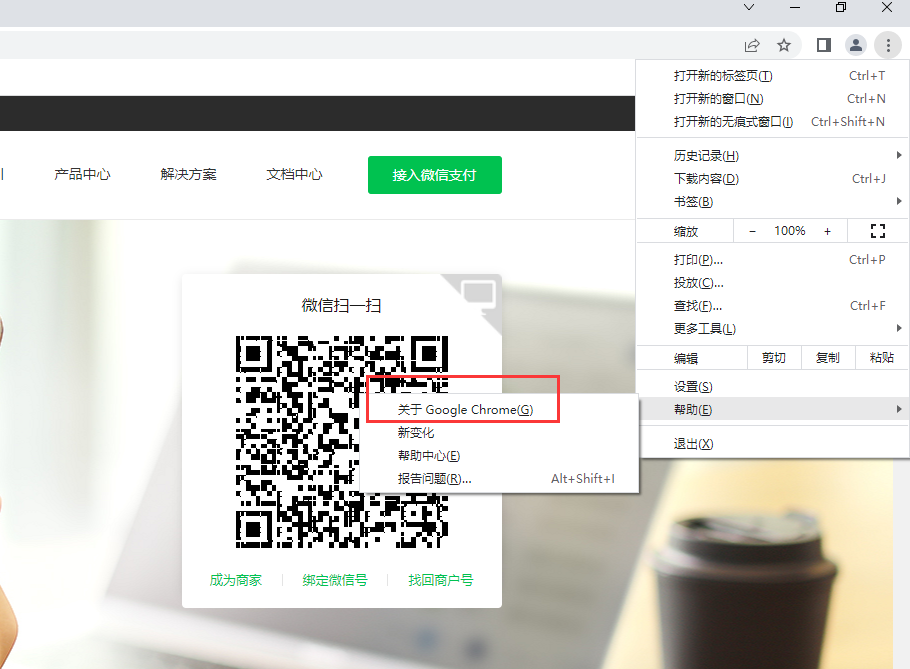Zoom in with the plus button
The image size is (910, 669).
tap(828, 231)
